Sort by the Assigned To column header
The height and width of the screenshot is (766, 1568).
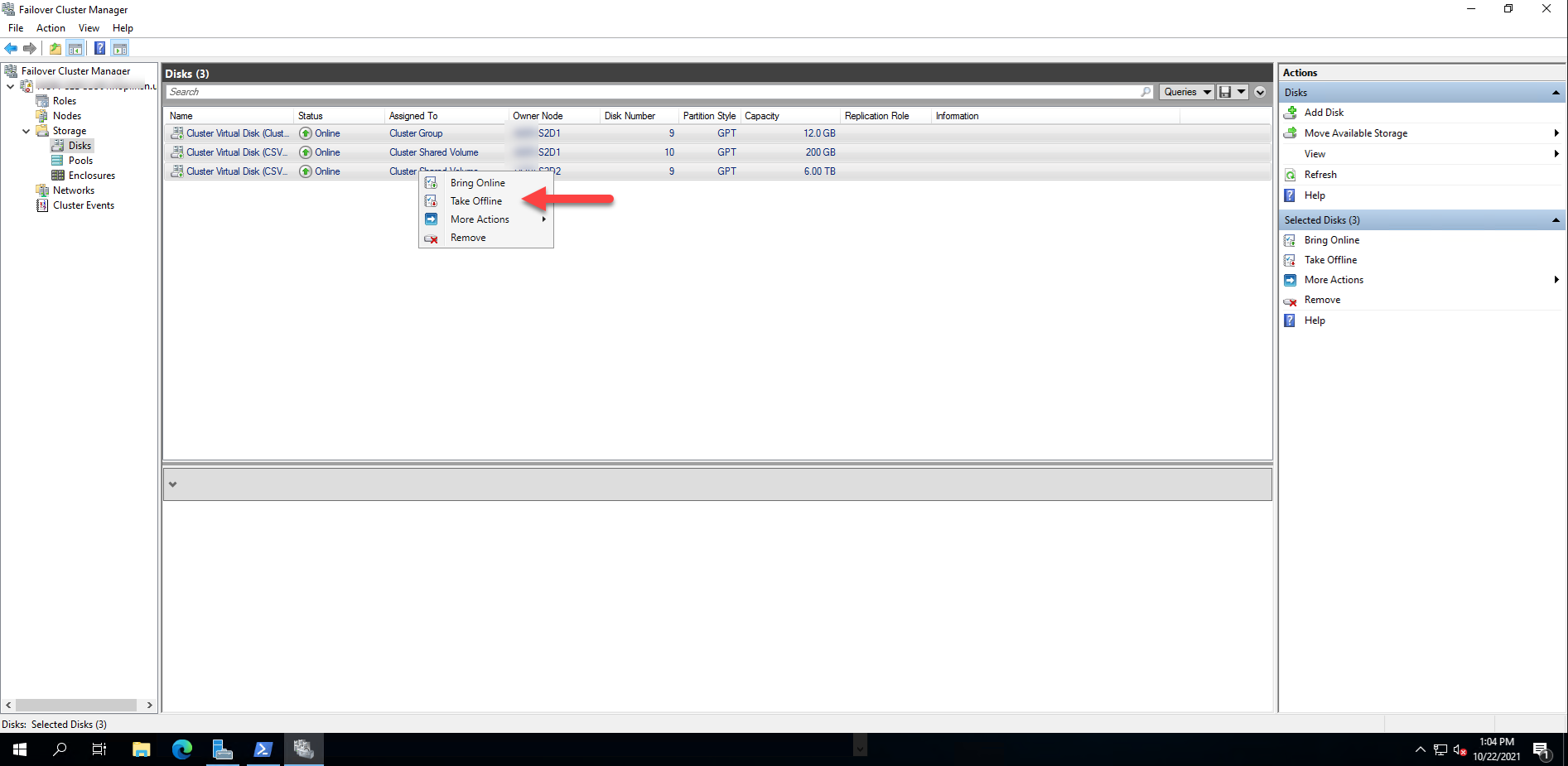pyautogui.click(x=446, y=116)
